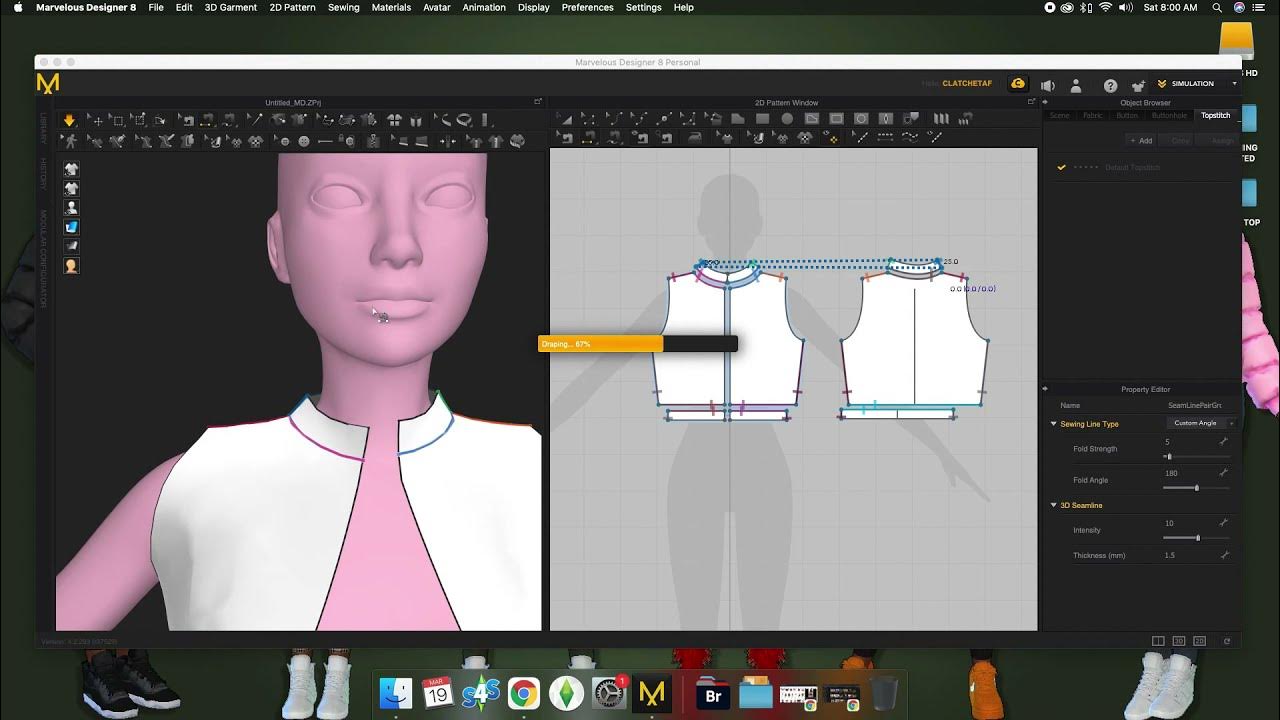Open Finder from the Dock
The height and width of the screenshot is (720, 1280).
coord(396,693)
